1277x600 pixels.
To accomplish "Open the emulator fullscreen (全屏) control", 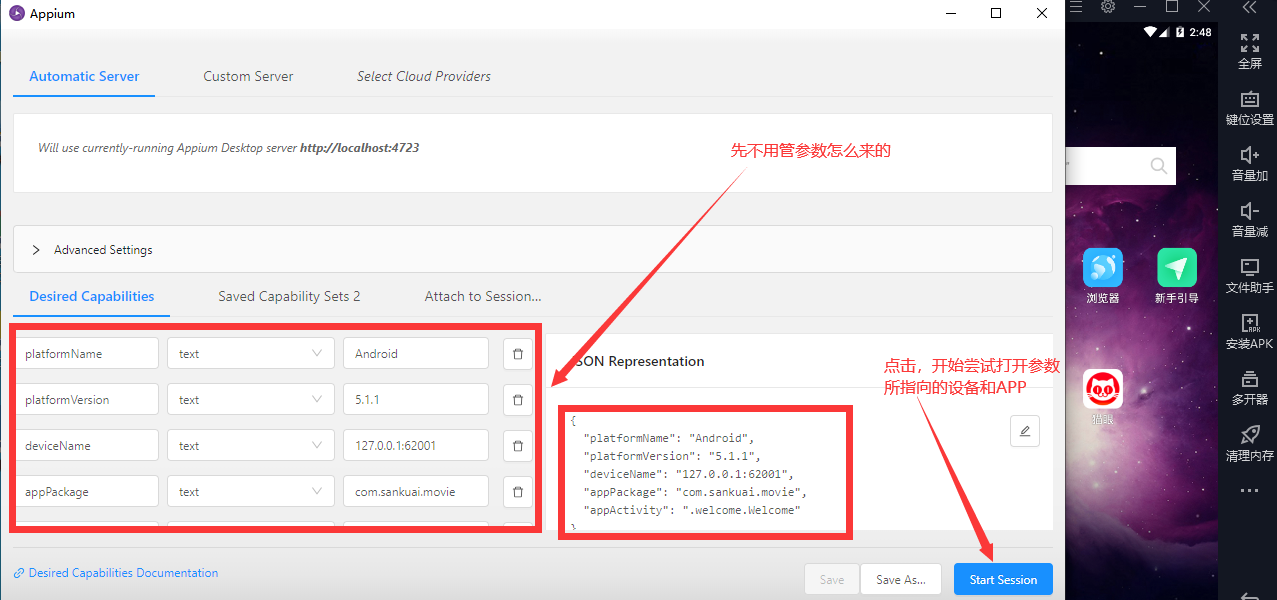I will click(1250, 51).
